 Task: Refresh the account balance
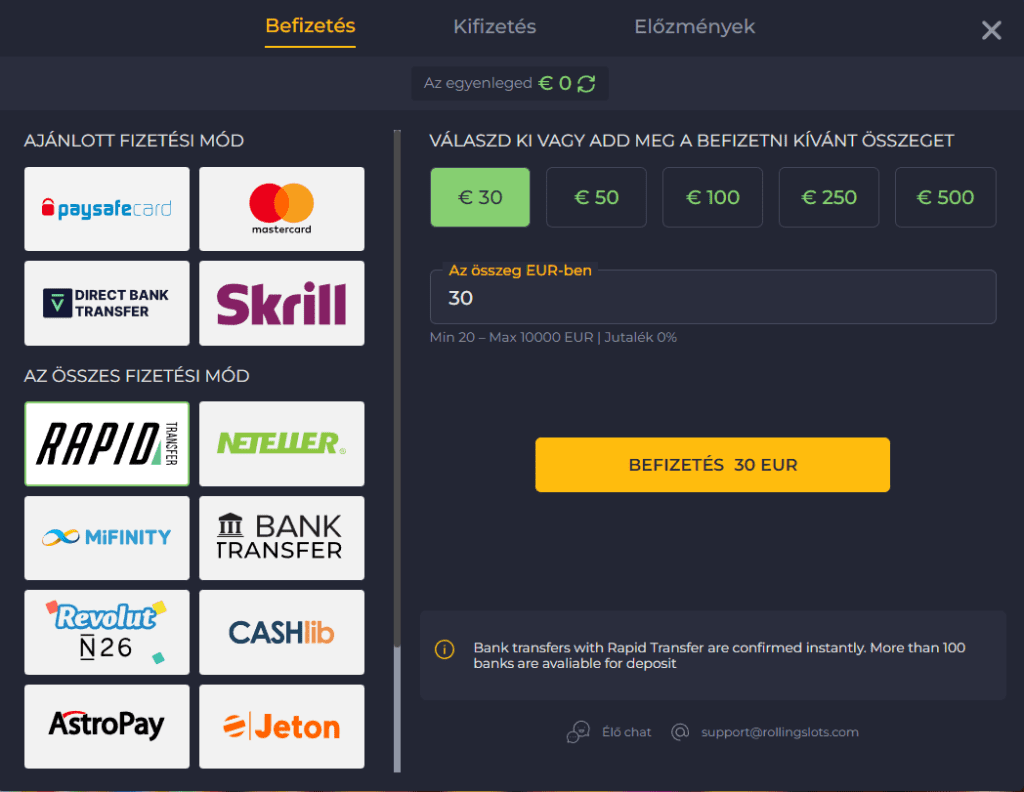586,84
